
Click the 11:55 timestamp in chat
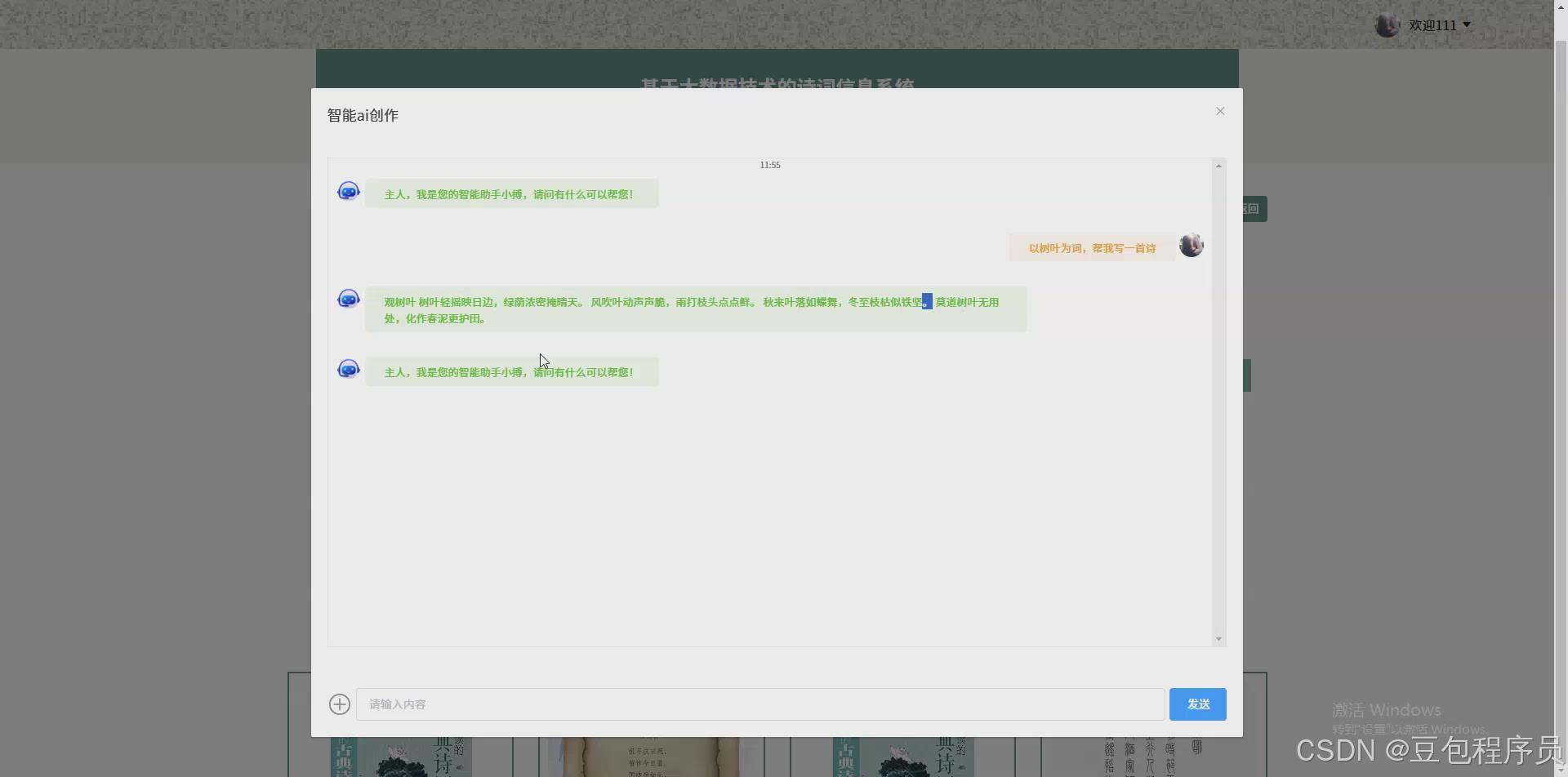point(770,165)
